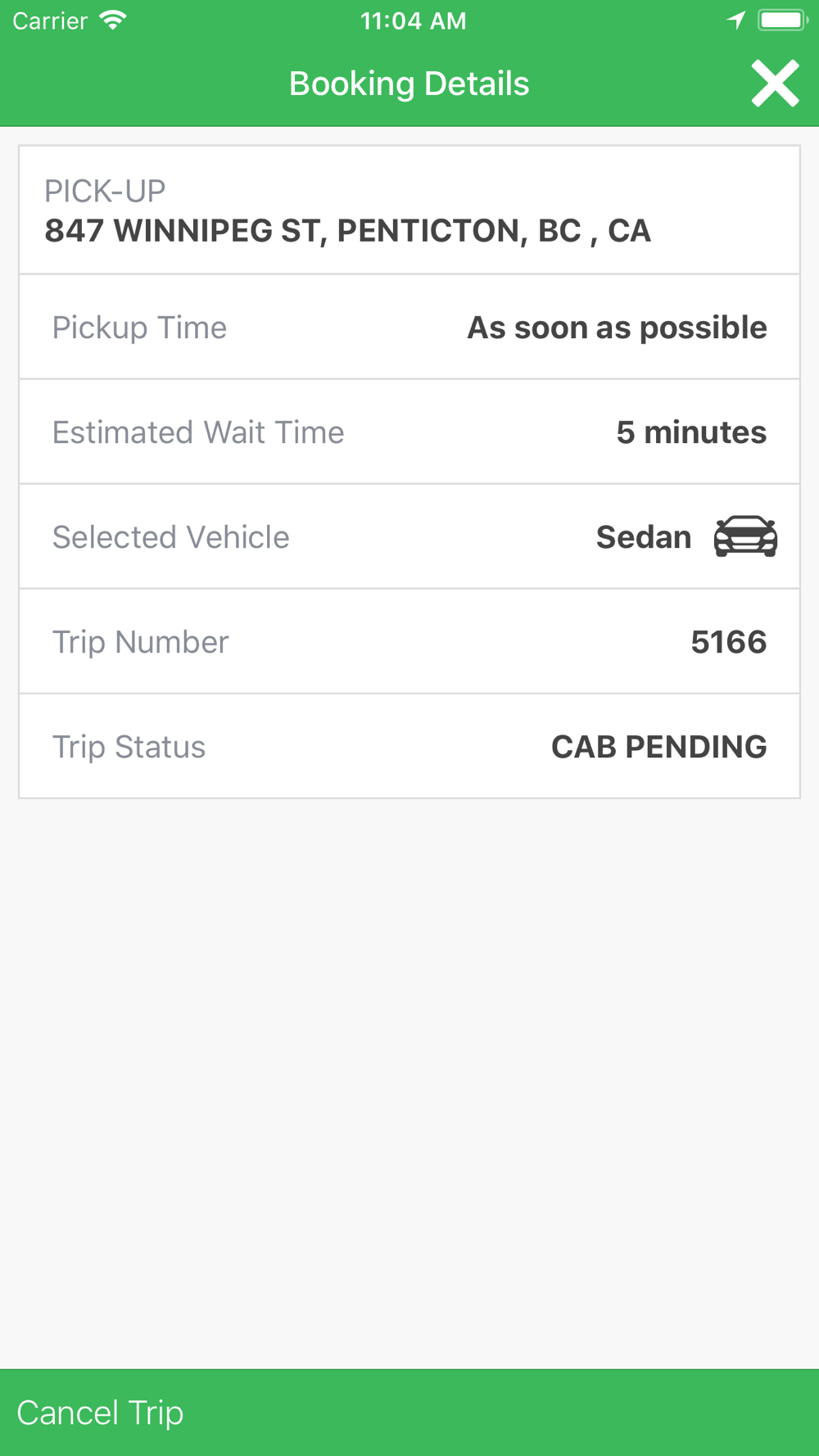Tap the Selected Vehicle label

click(x=170, y=537)
